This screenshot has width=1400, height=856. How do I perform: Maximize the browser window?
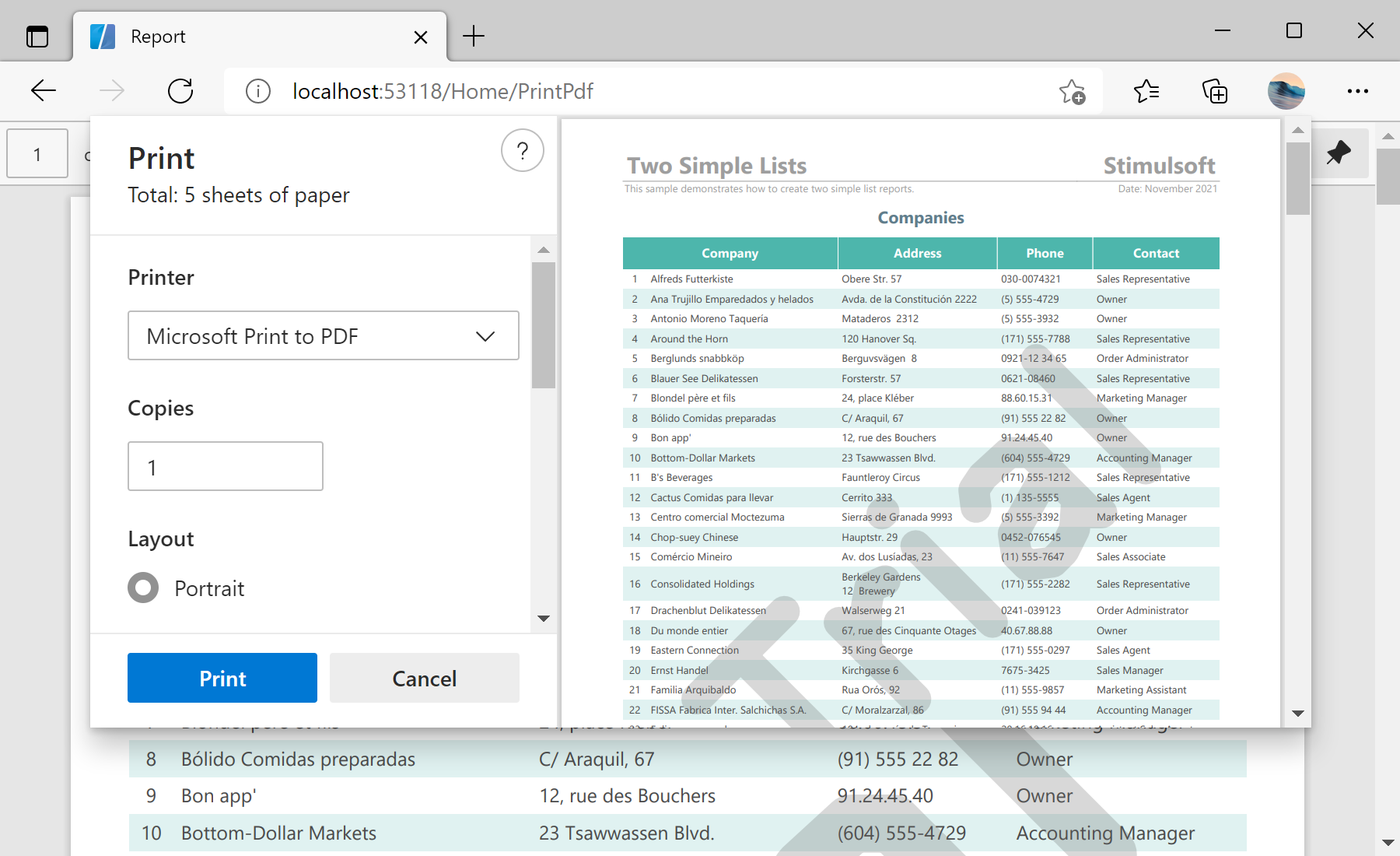pyautogui.click(x=1294, y=31)
